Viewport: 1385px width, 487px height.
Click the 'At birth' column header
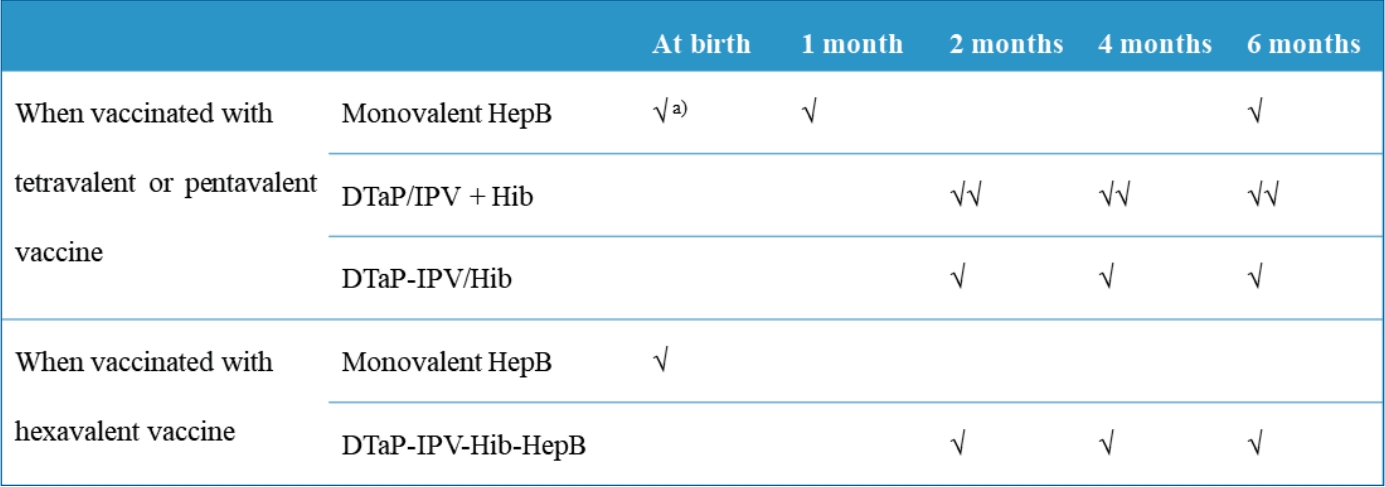click(701, 45)
